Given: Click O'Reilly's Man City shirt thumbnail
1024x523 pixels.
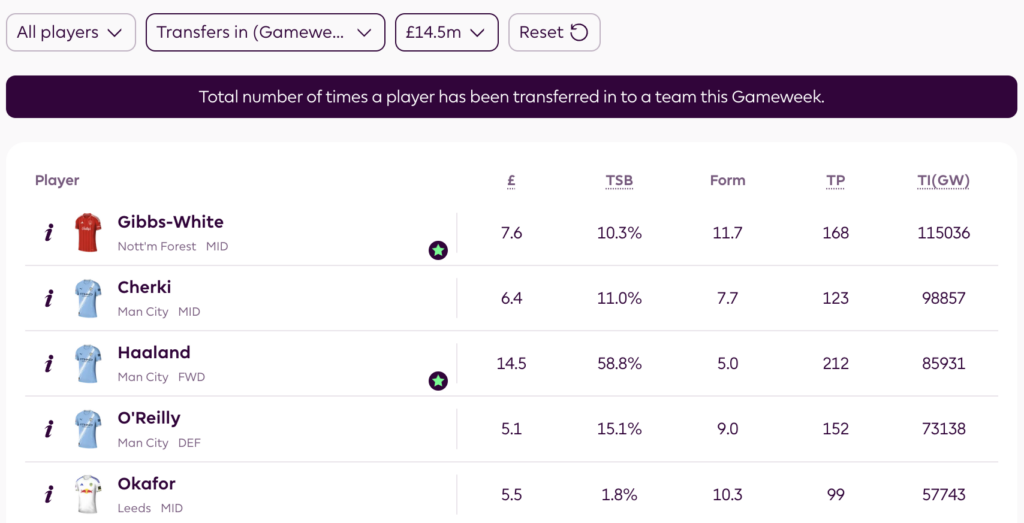Looking at the screenshot, I should click(x=88, y=429).
